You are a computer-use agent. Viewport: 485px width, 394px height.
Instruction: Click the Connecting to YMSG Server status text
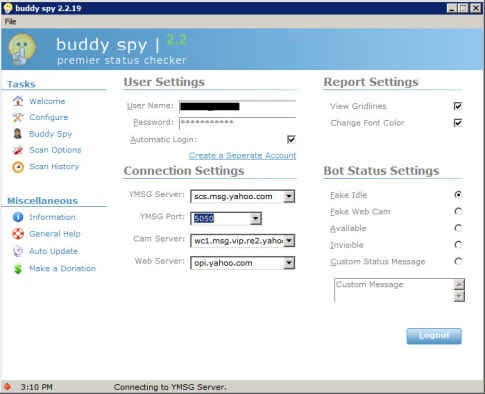click(x=170, y=387)
